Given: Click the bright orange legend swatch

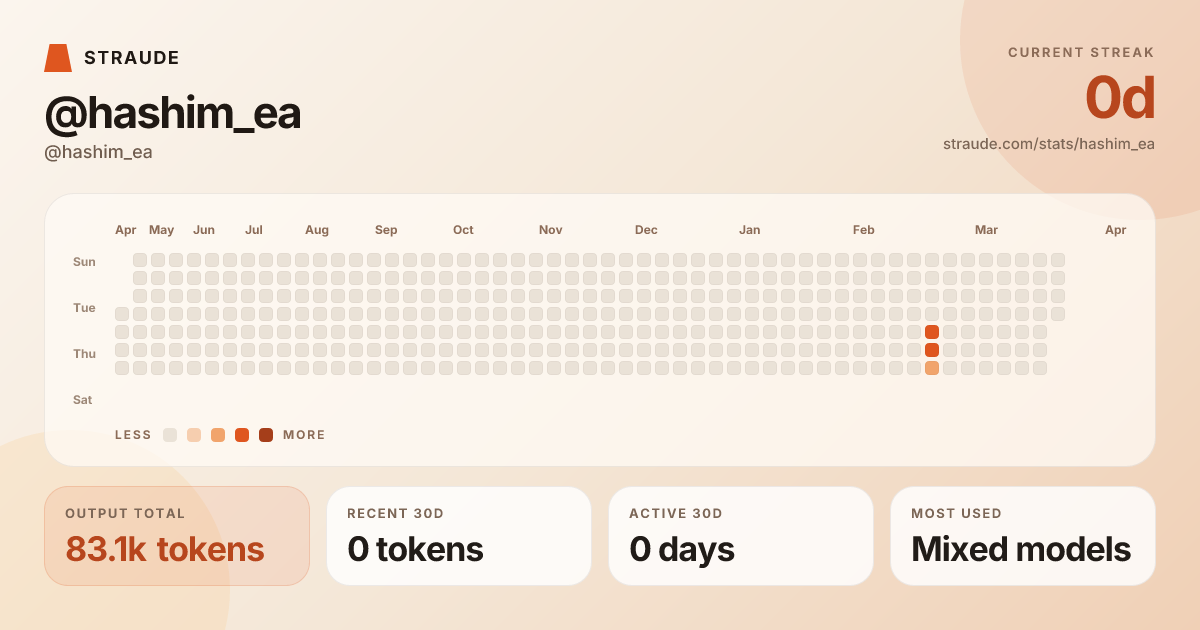Looking at the screenshot, I should pyautogui.click(x=242, y=435).
